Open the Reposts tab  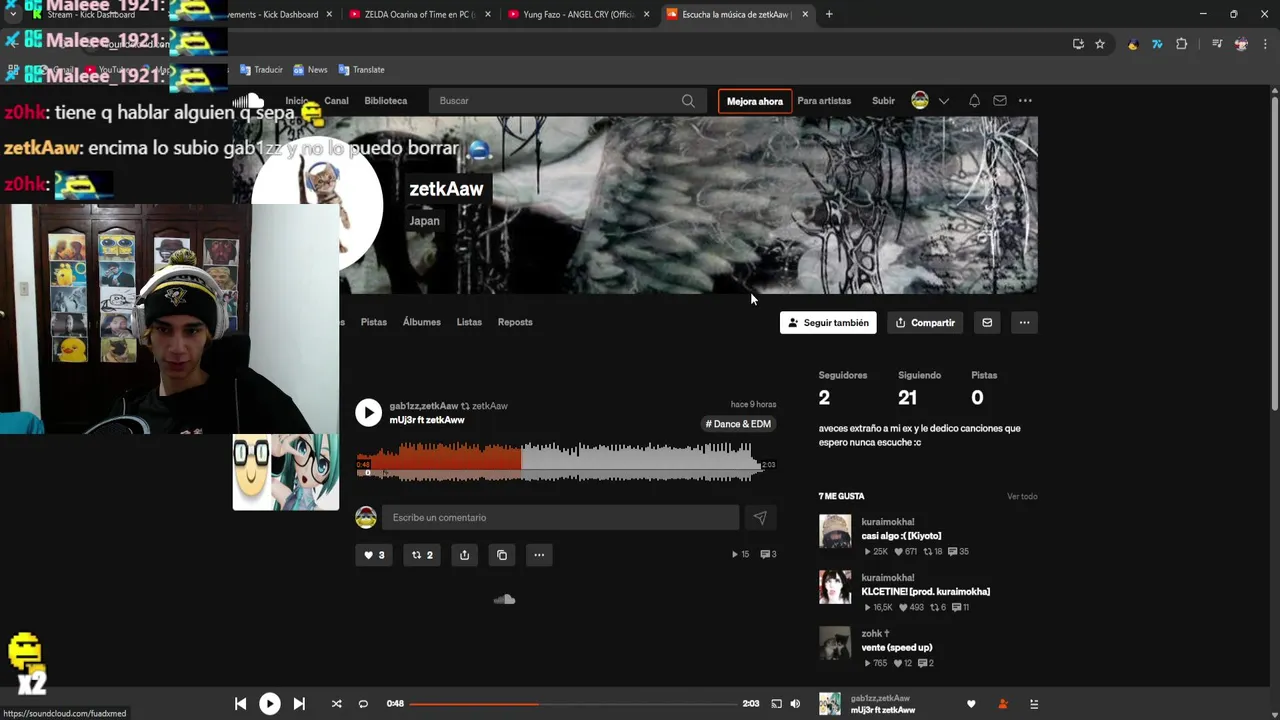(515, 322)
